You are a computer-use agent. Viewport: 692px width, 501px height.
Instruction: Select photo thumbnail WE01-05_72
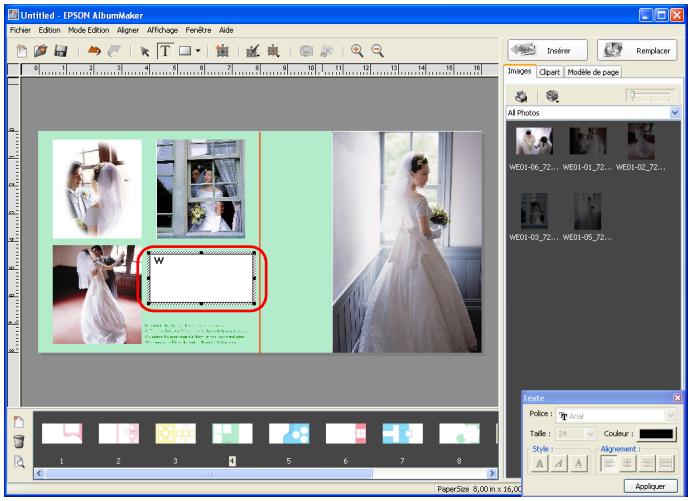point(587,211)
